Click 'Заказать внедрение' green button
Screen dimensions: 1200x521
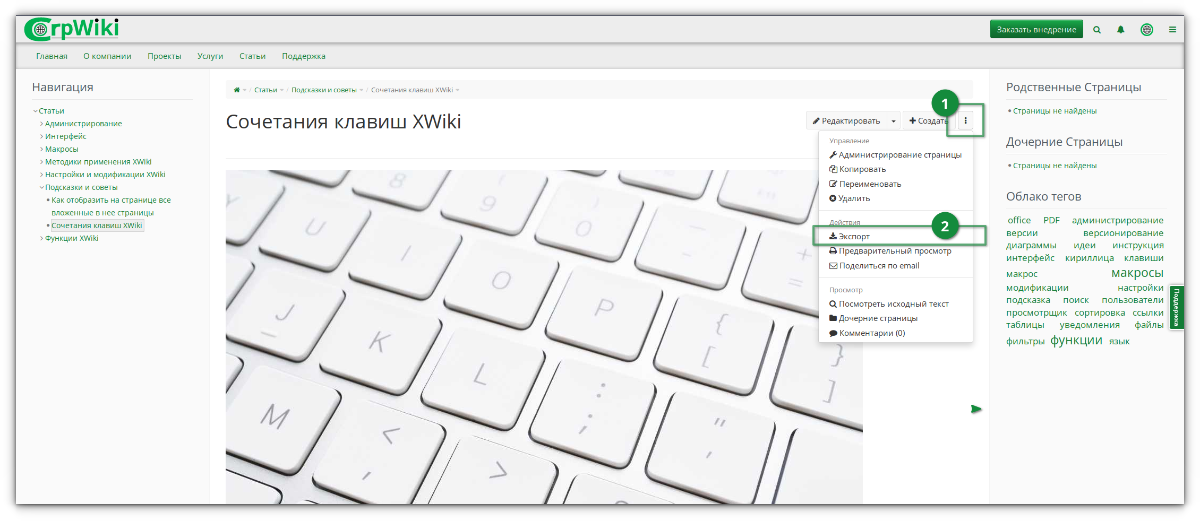(x=1036, y=30)
